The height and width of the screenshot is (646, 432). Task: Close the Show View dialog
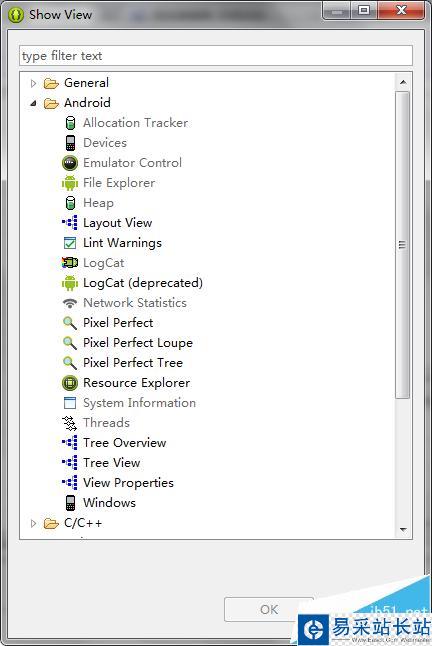pos(401,10)
